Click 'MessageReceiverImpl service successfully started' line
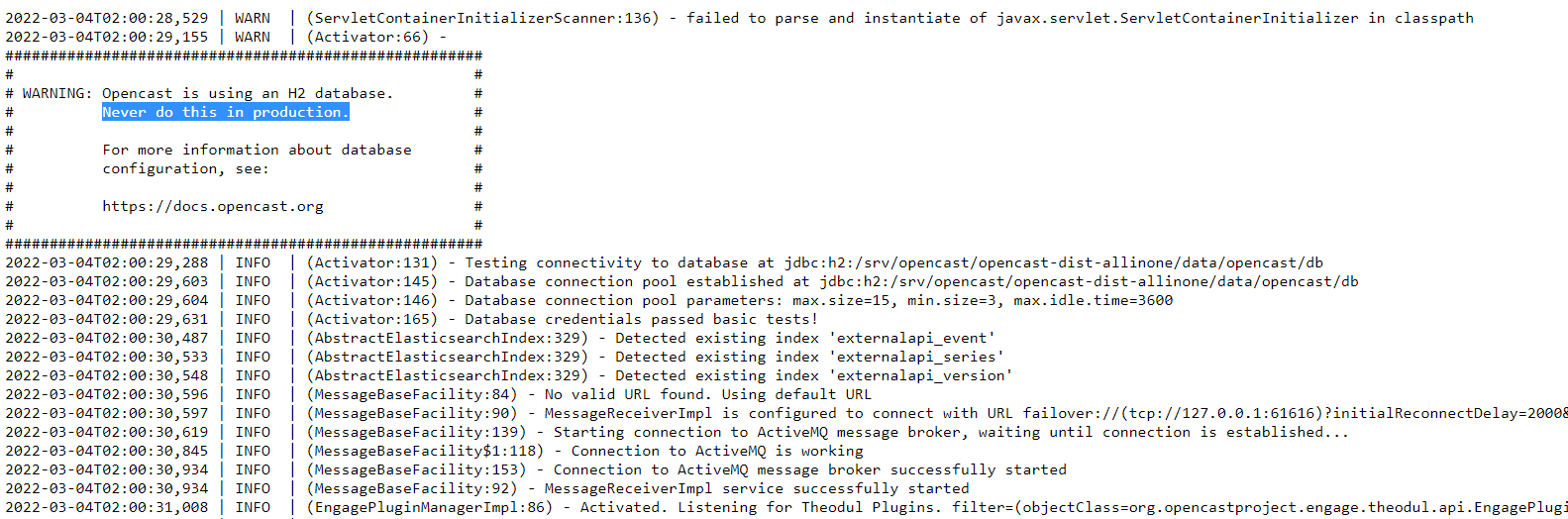This screenshot has height=519, width=1568. (487, 488)
